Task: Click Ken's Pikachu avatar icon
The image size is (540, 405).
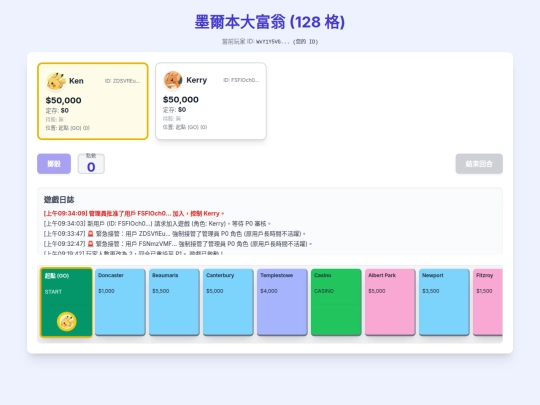Action: point(56,81)
